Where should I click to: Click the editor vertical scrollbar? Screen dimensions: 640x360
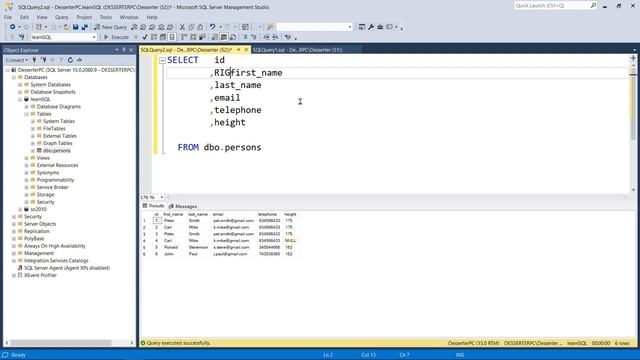point(633,124)
